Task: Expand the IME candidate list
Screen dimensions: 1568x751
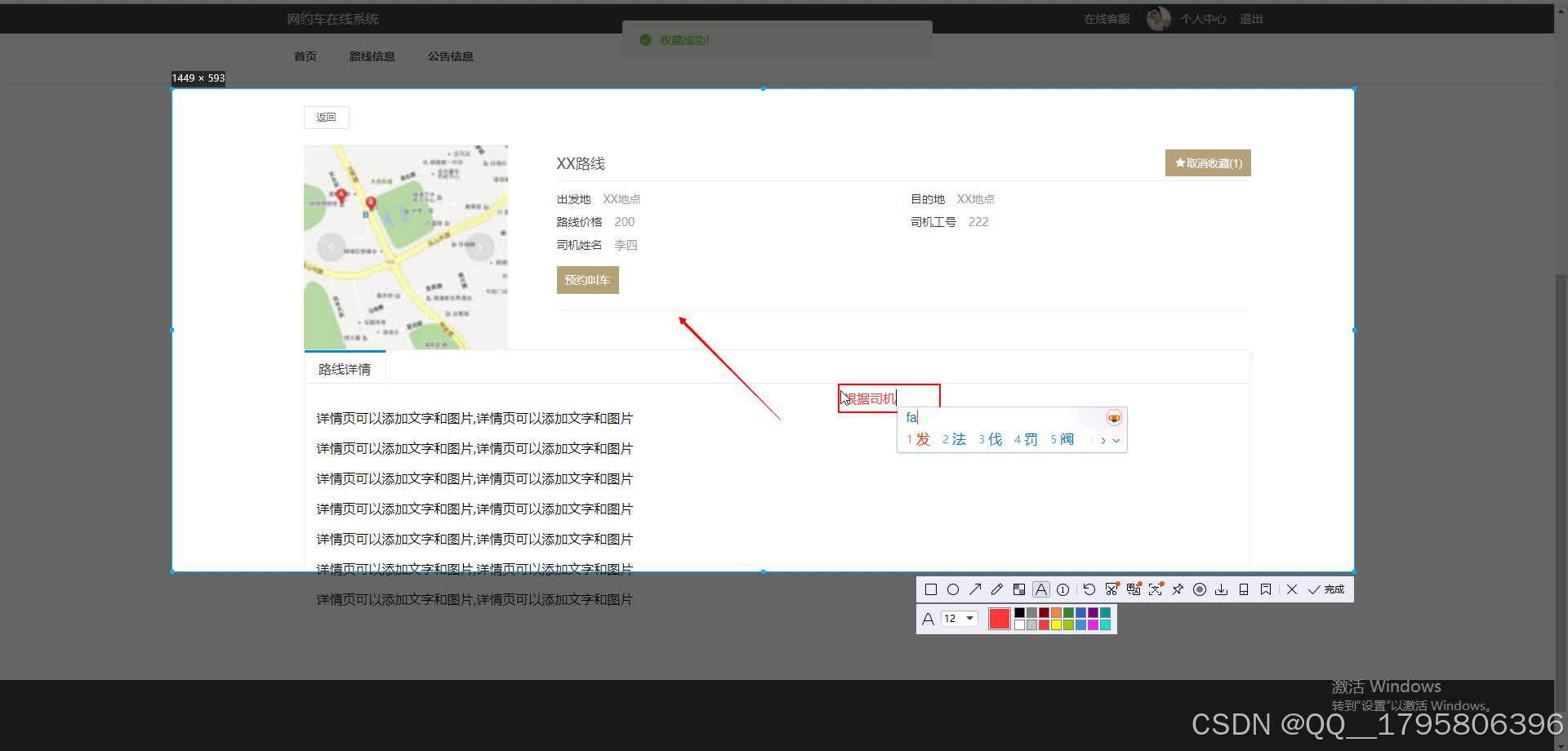Action: tap(1116, 441)
